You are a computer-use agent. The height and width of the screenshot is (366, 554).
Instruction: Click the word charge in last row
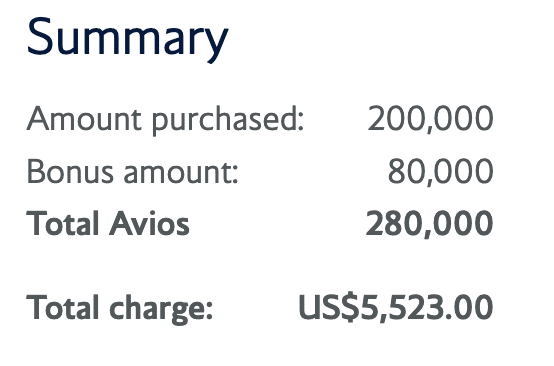tap(161, 309)
